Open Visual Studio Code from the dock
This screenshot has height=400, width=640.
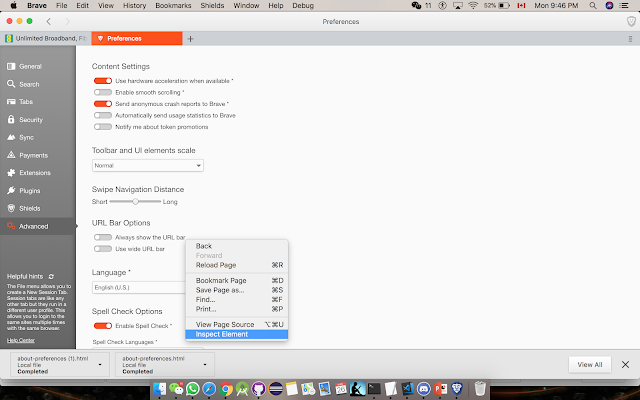[x=407, y=388]
